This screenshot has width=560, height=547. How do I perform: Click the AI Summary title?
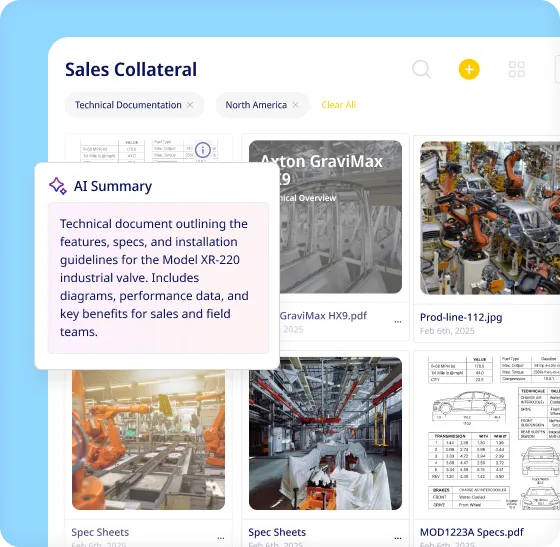point(113,186)
